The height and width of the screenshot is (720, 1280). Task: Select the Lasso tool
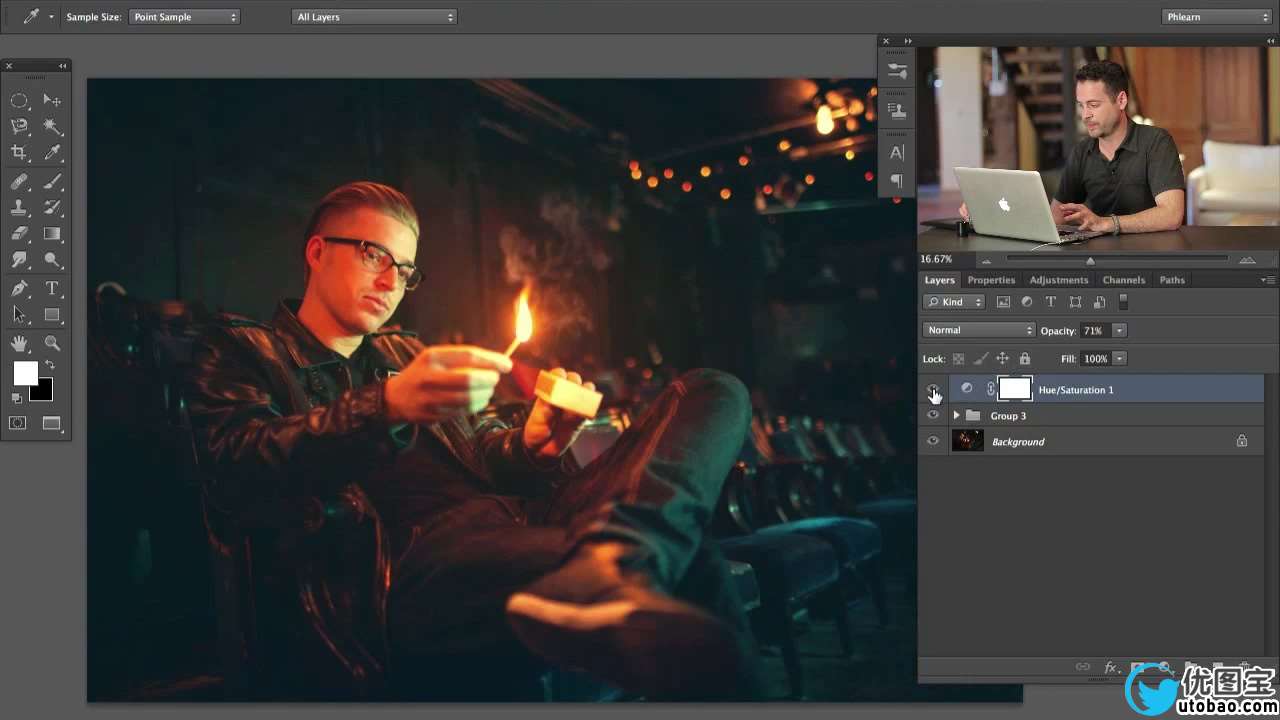19,127
